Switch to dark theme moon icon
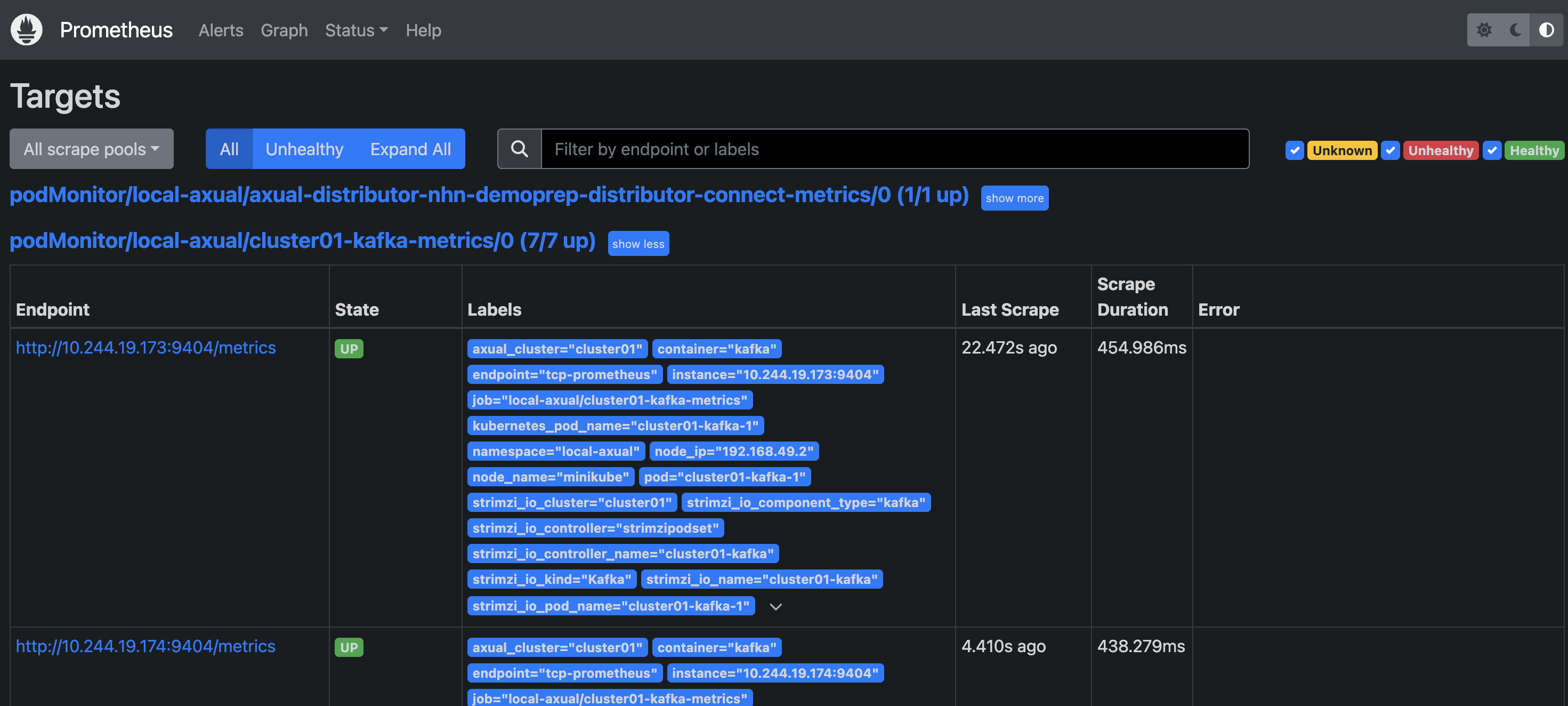The image size is (1568, 706). pyautogui.click(x=1516, y=30)
